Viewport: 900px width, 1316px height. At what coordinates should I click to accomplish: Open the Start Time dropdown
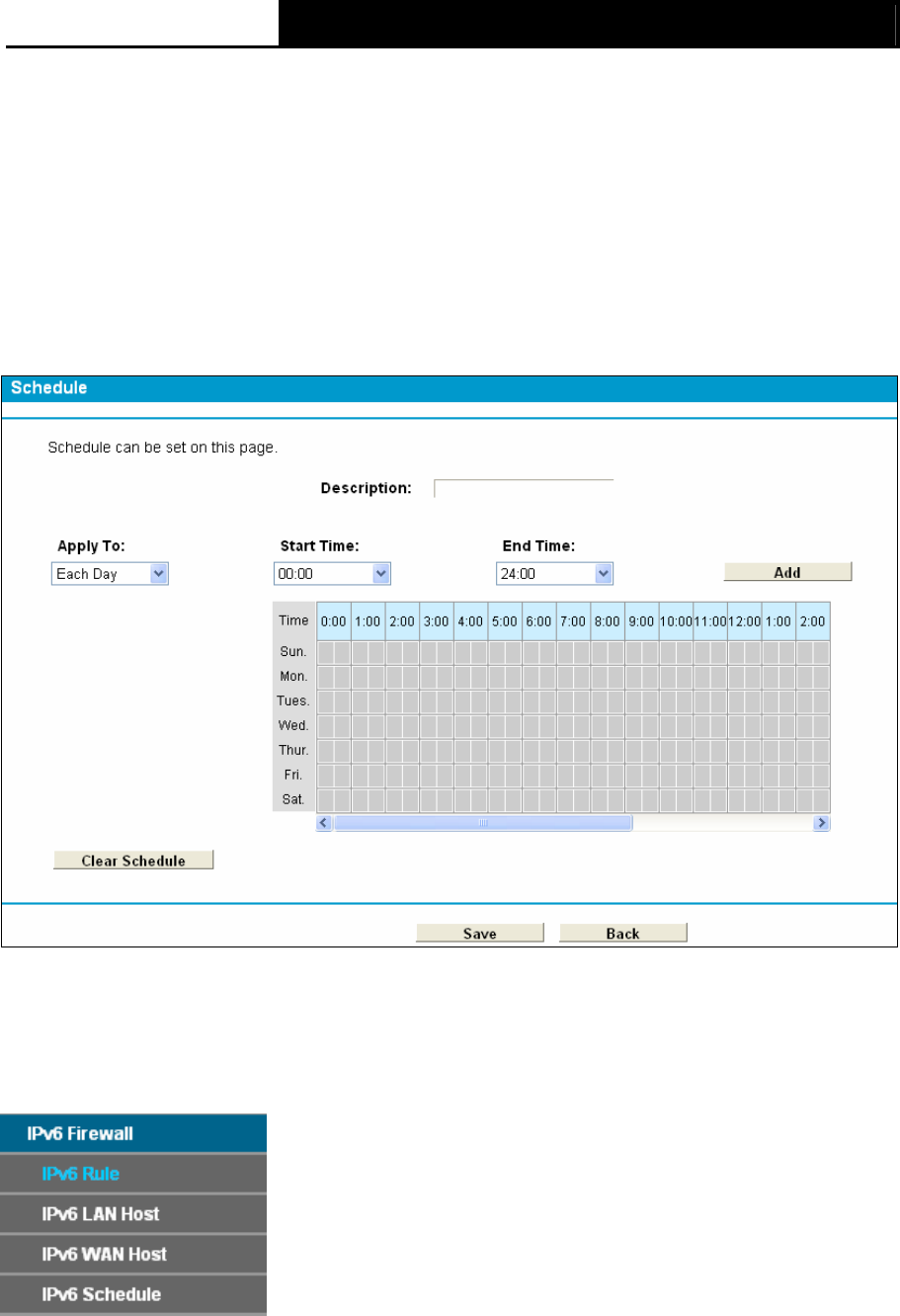(x=332, y=574)
